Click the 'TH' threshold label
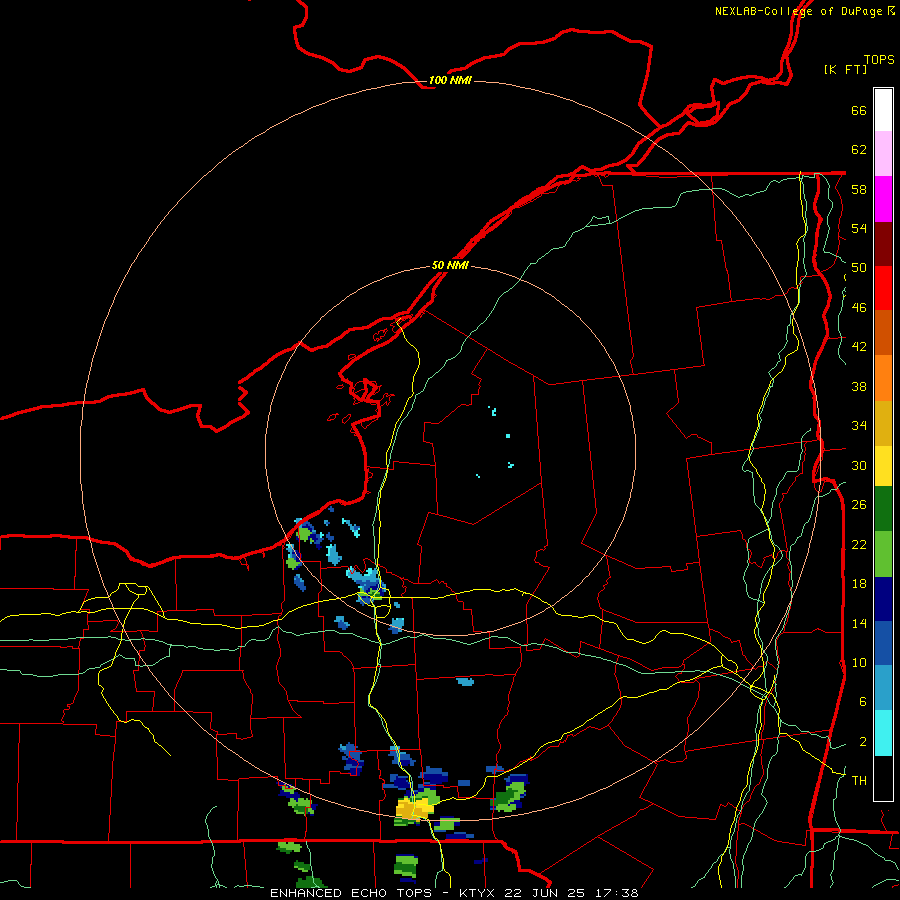 coord(859,781)
